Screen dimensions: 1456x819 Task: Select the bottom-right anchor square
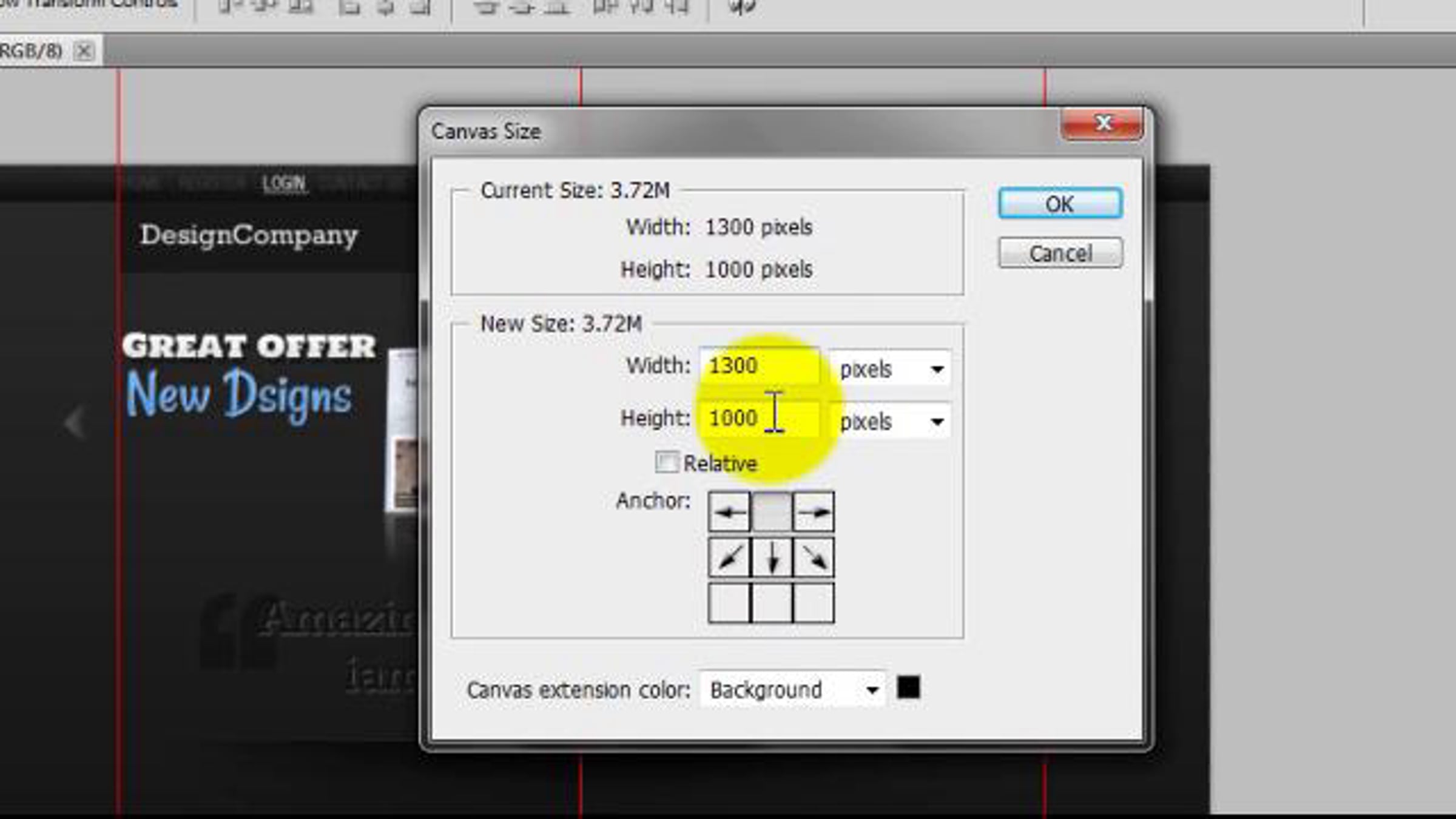pos(814,603)
